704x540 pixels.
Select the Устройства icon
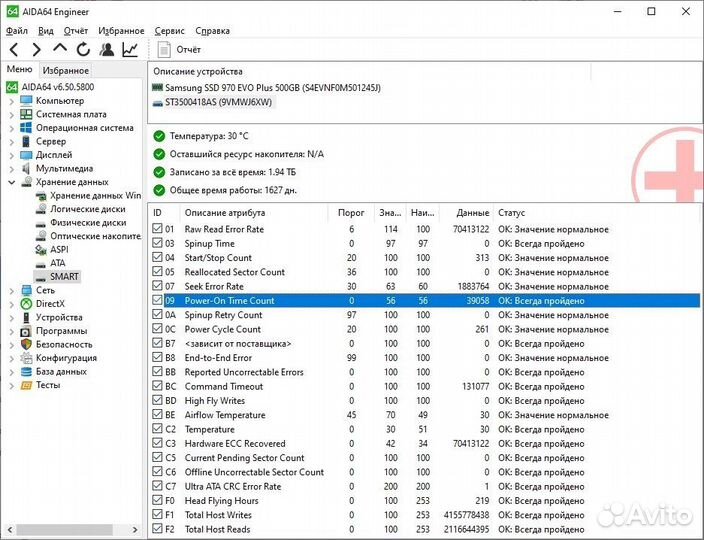tap(26, 317)
